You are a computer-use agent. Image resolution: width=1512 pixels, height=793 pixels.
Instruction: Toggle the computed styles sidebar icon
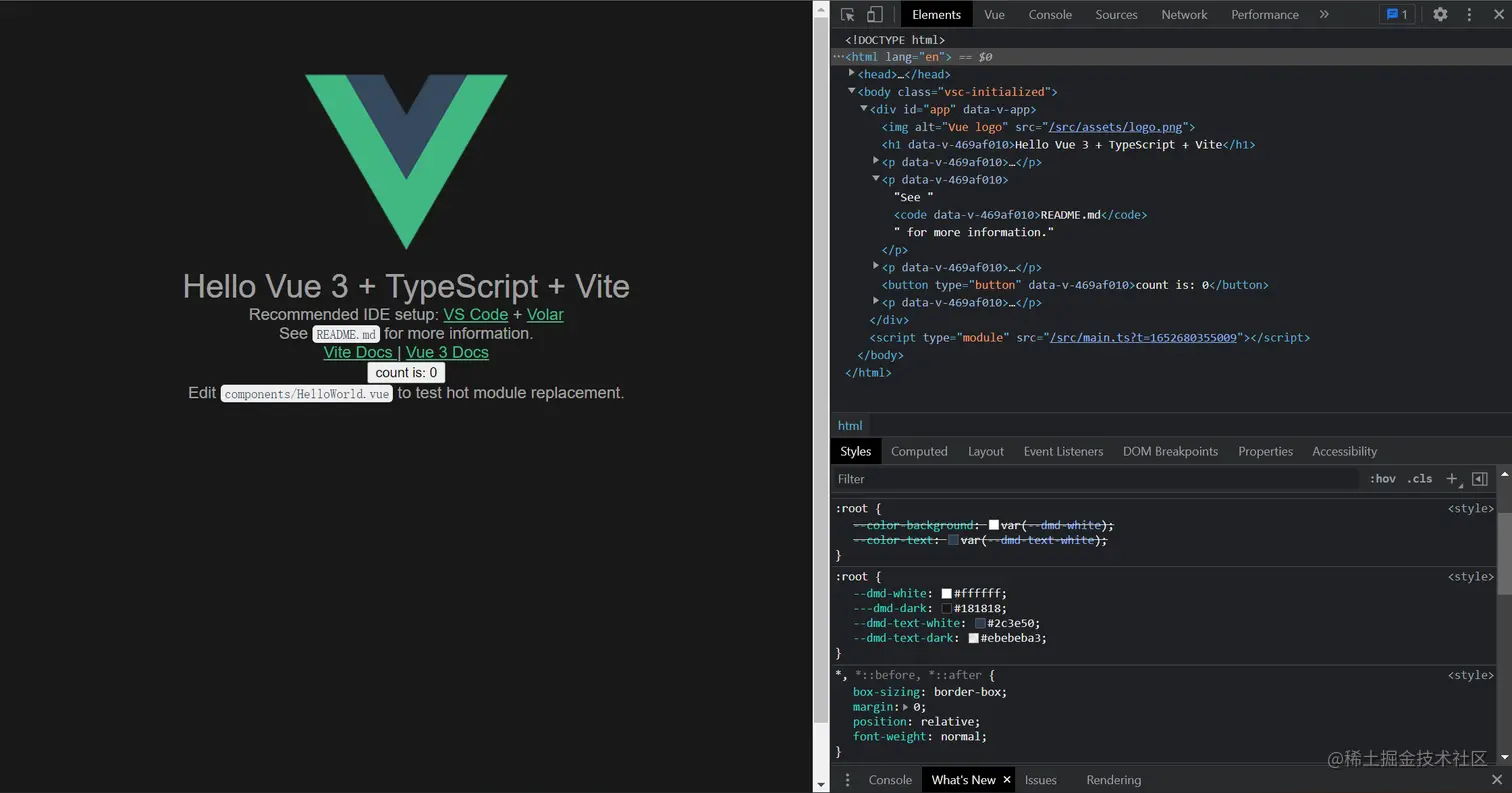click(x=1480, y=479)
